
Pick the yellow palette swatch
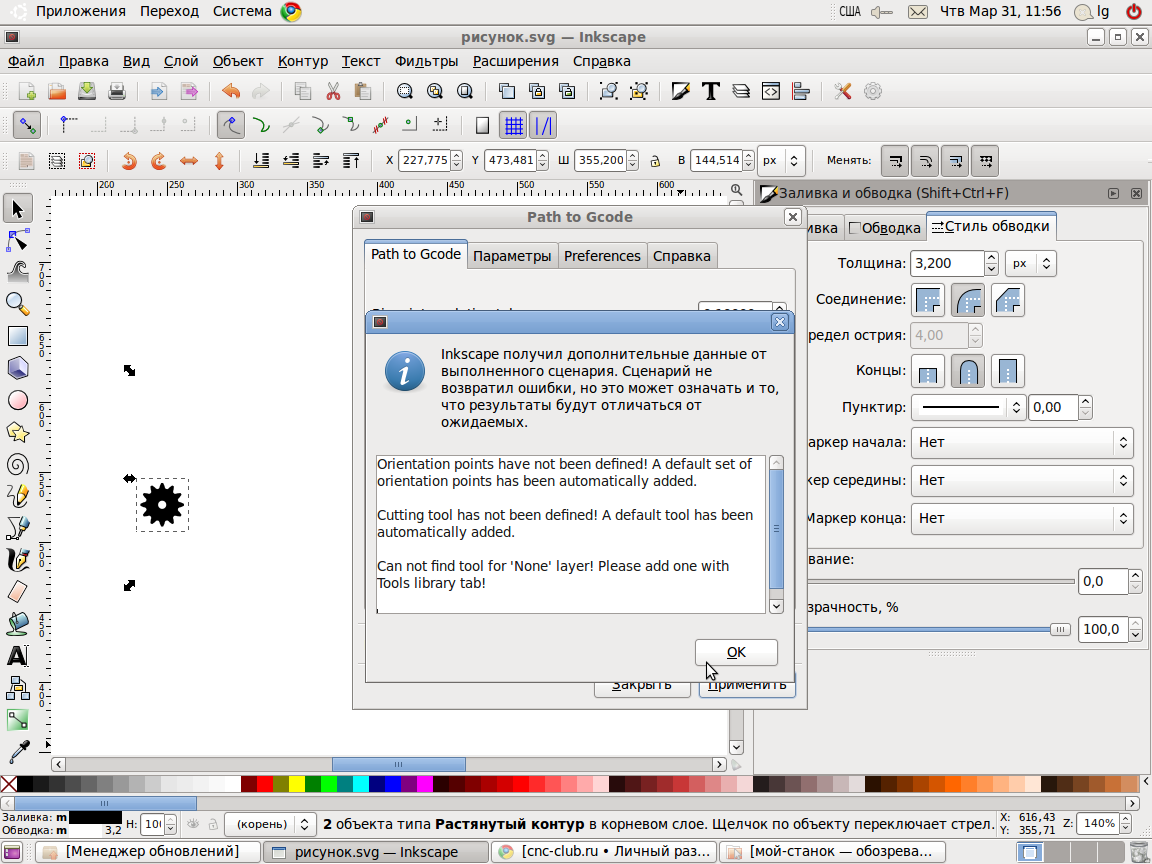(296, 784)
